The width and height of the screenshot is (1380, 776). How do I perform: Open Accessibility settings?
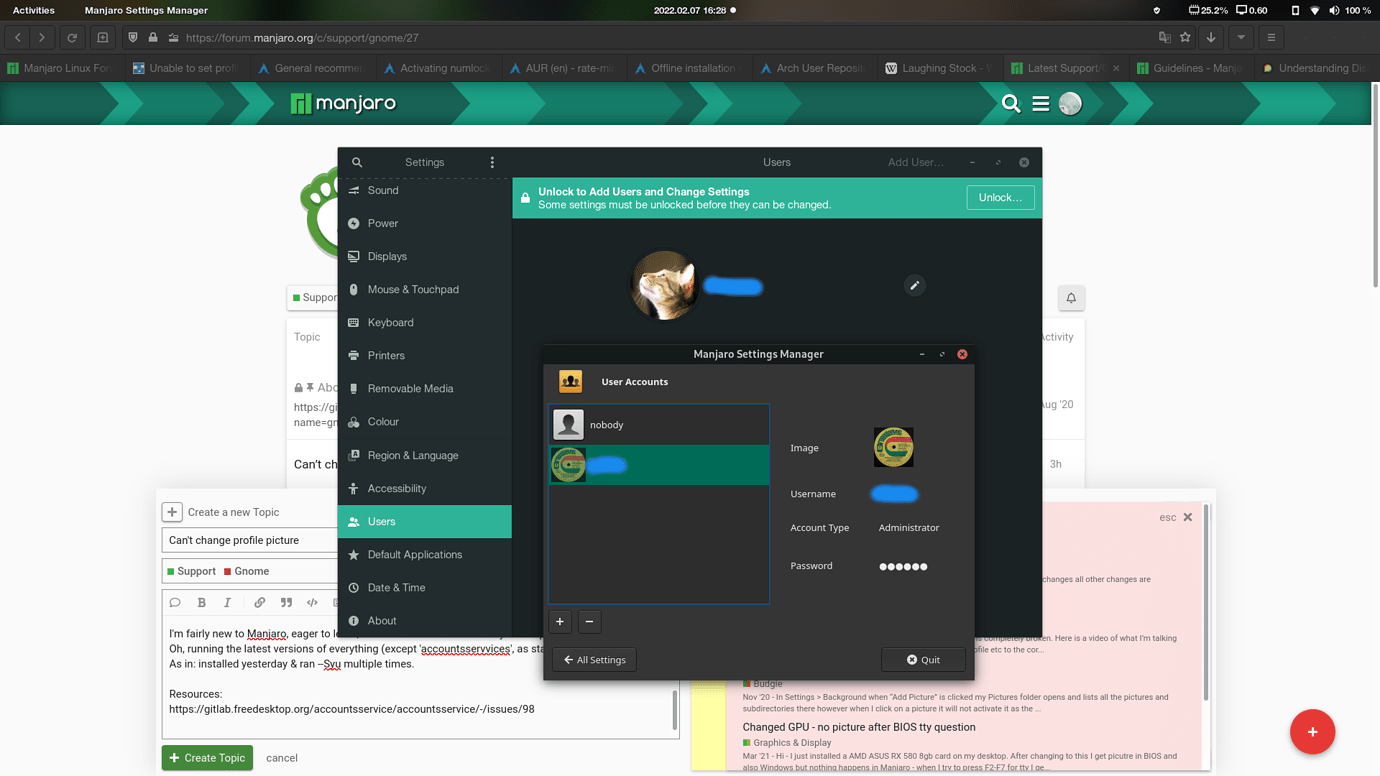tap(425, 488)
